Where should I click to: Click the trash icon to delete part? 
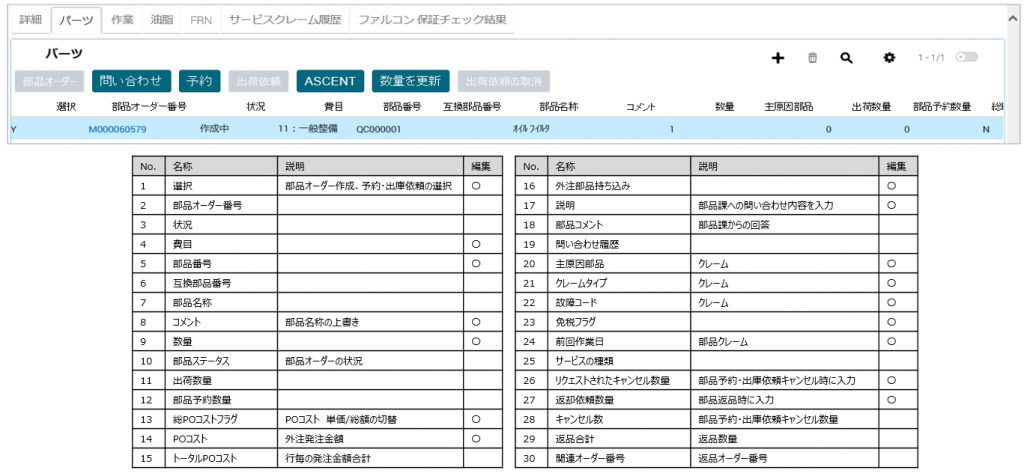click(812, 58)
